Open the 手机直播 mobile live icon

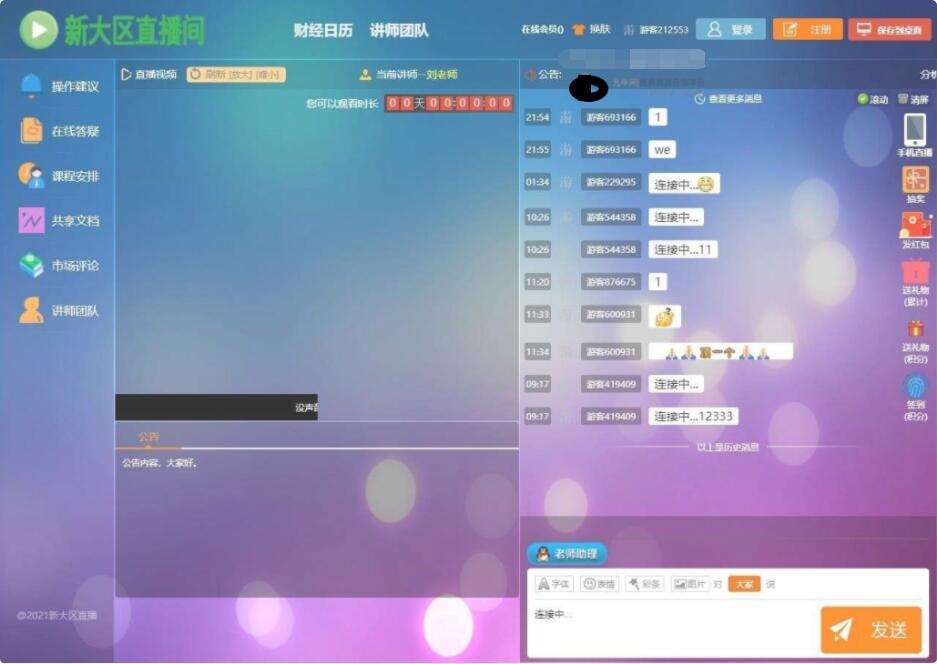click(916, 130)
